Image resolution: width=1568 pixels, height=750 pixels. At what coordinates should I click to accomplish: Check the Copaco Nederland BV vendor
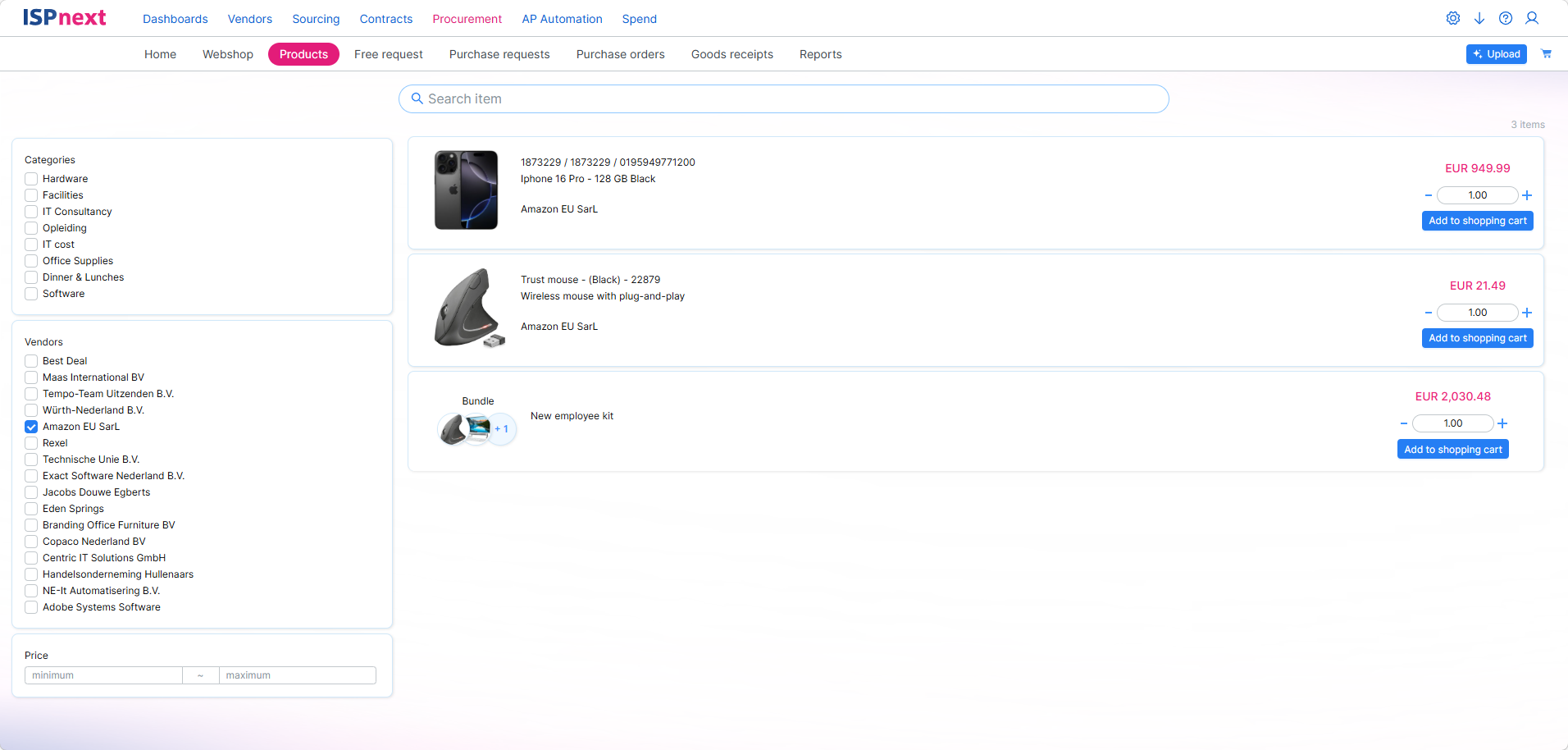tap(31, 542)
